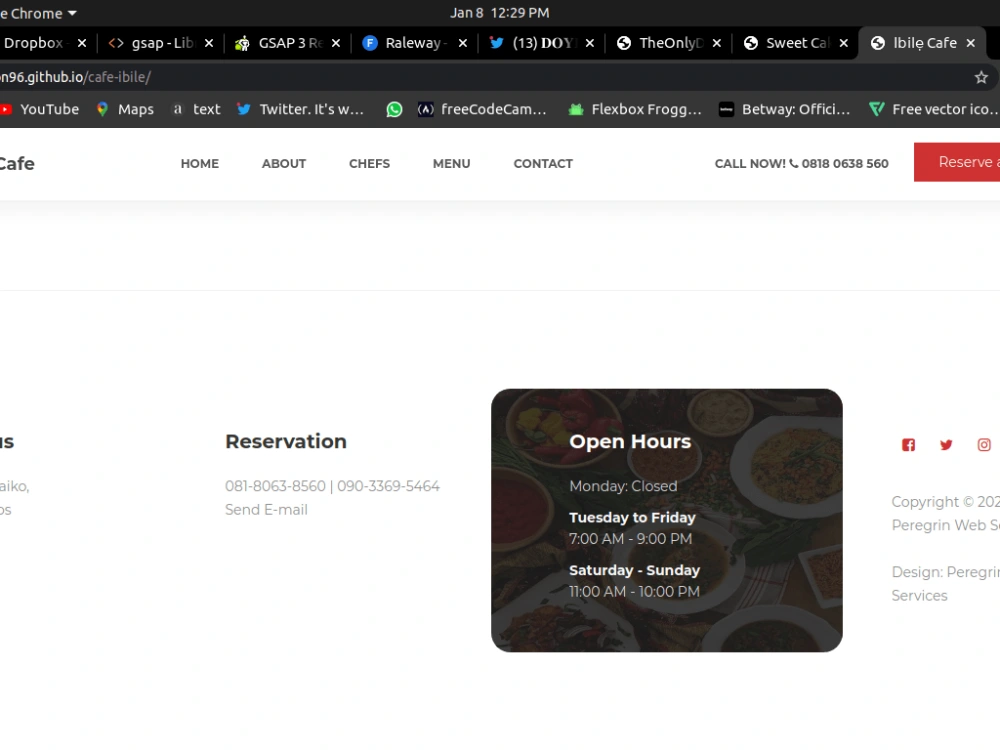Open the Twitter social icon in footer
1000x750 pixels.
pos(946,445)
